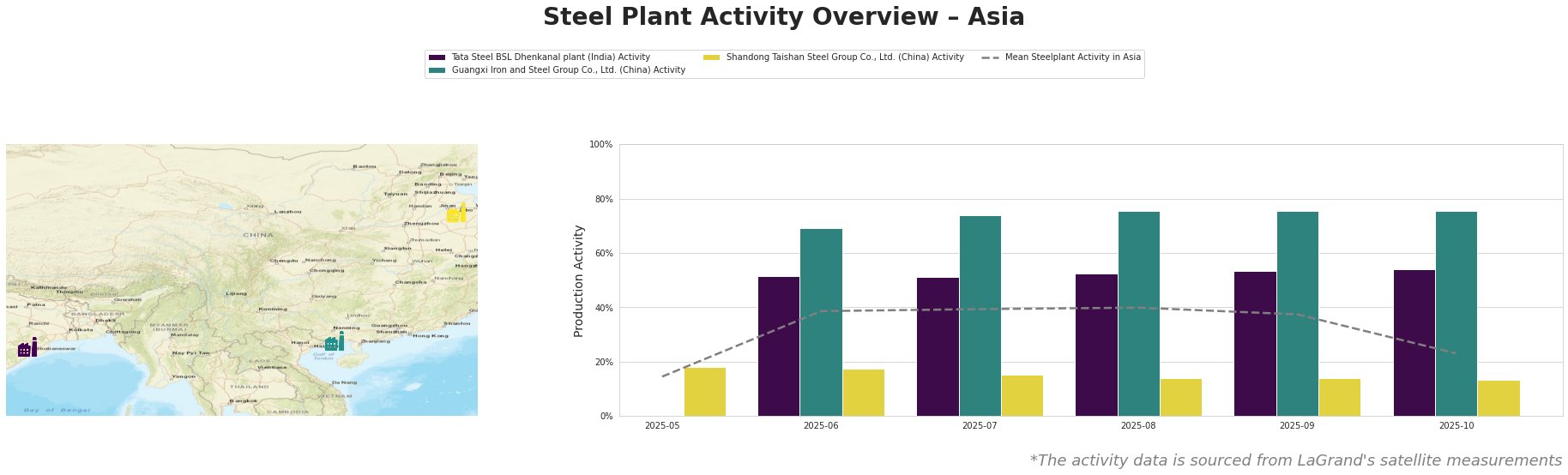Click the purple bar for 2025-10
This screenshot has width=1568, height=475.
1414,343
